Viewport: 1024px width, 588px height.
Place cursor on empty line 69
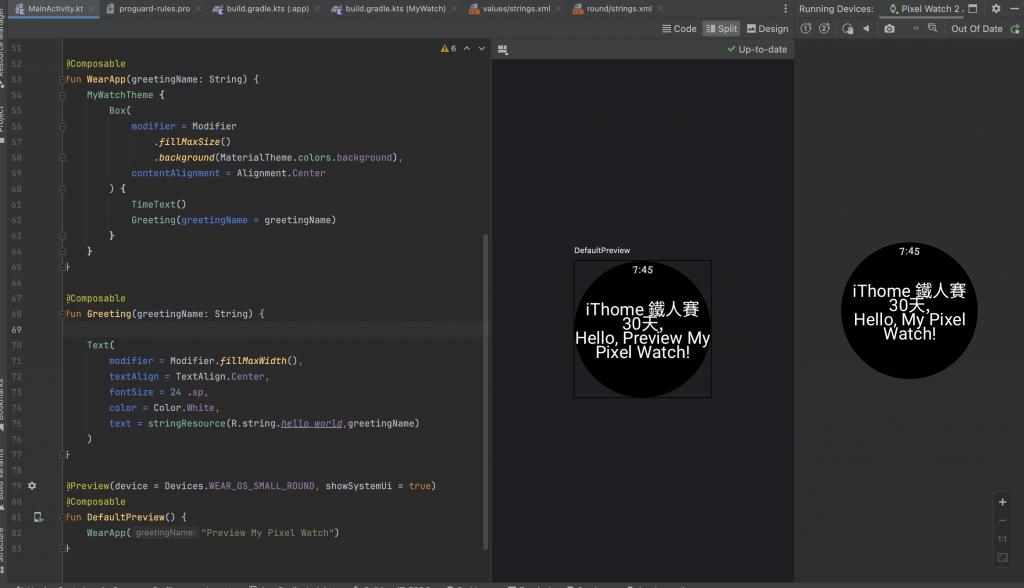click(x=274, y=329)
